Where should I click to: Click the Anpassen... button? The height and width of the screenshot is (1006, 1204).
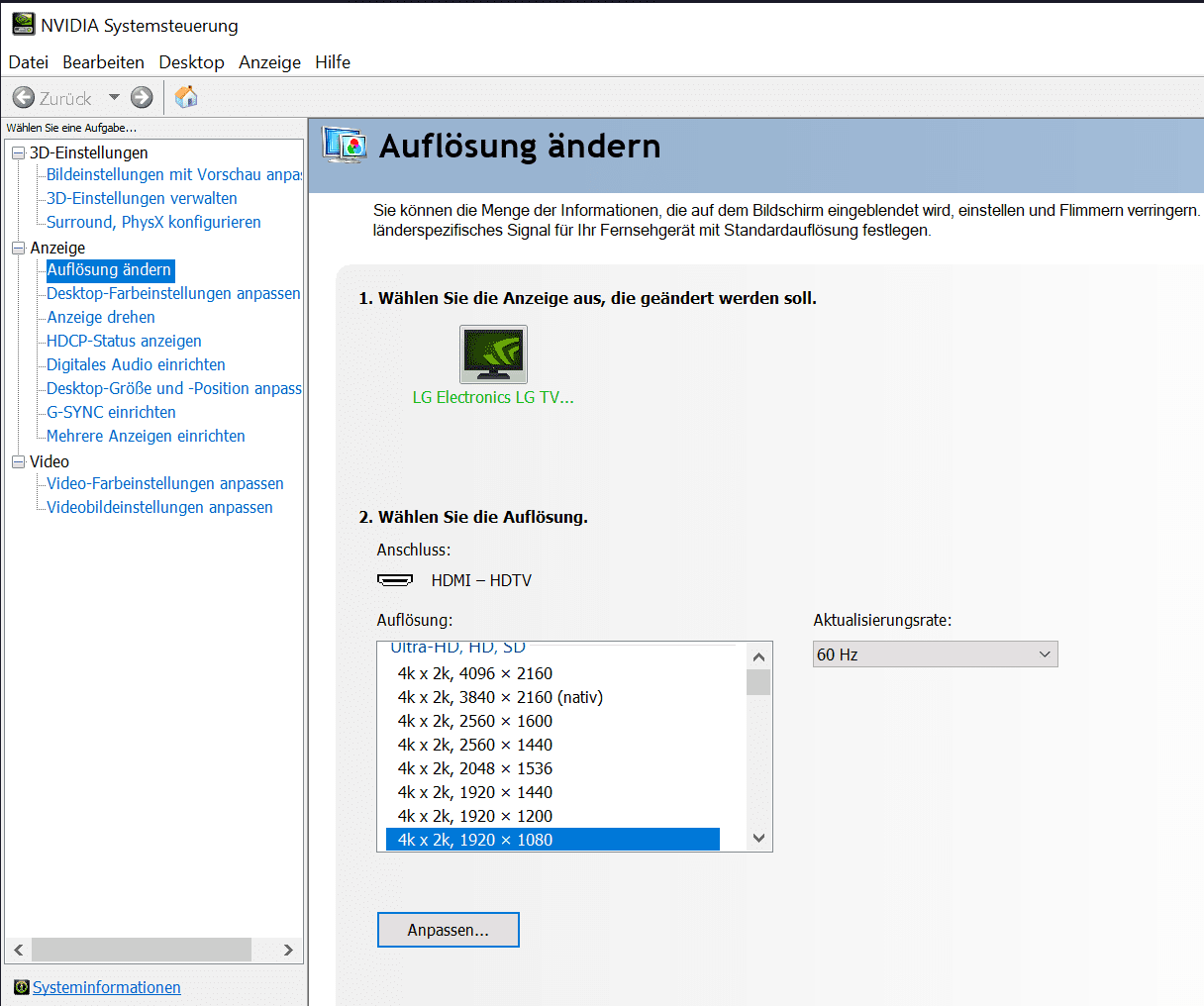[449, 930]
